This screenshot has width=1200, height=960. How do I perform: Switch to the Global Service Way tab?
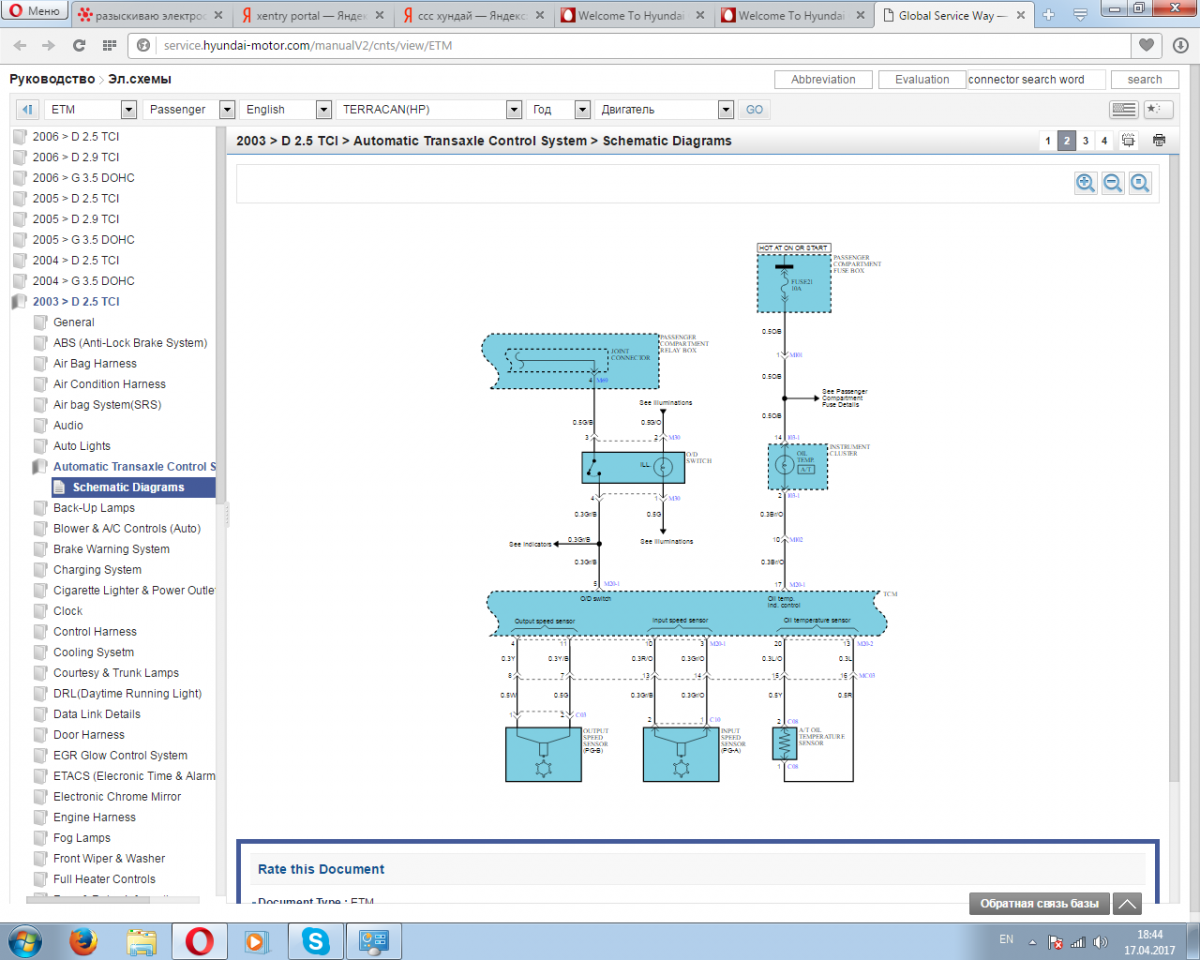pyautogui.click(x=955, y=15)
